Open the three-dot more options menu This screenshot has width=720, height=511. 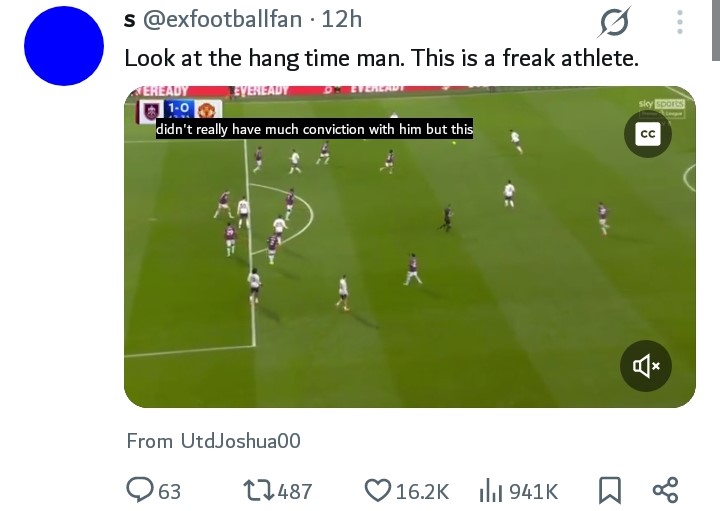pyautogui.click(x=680, y=22)
